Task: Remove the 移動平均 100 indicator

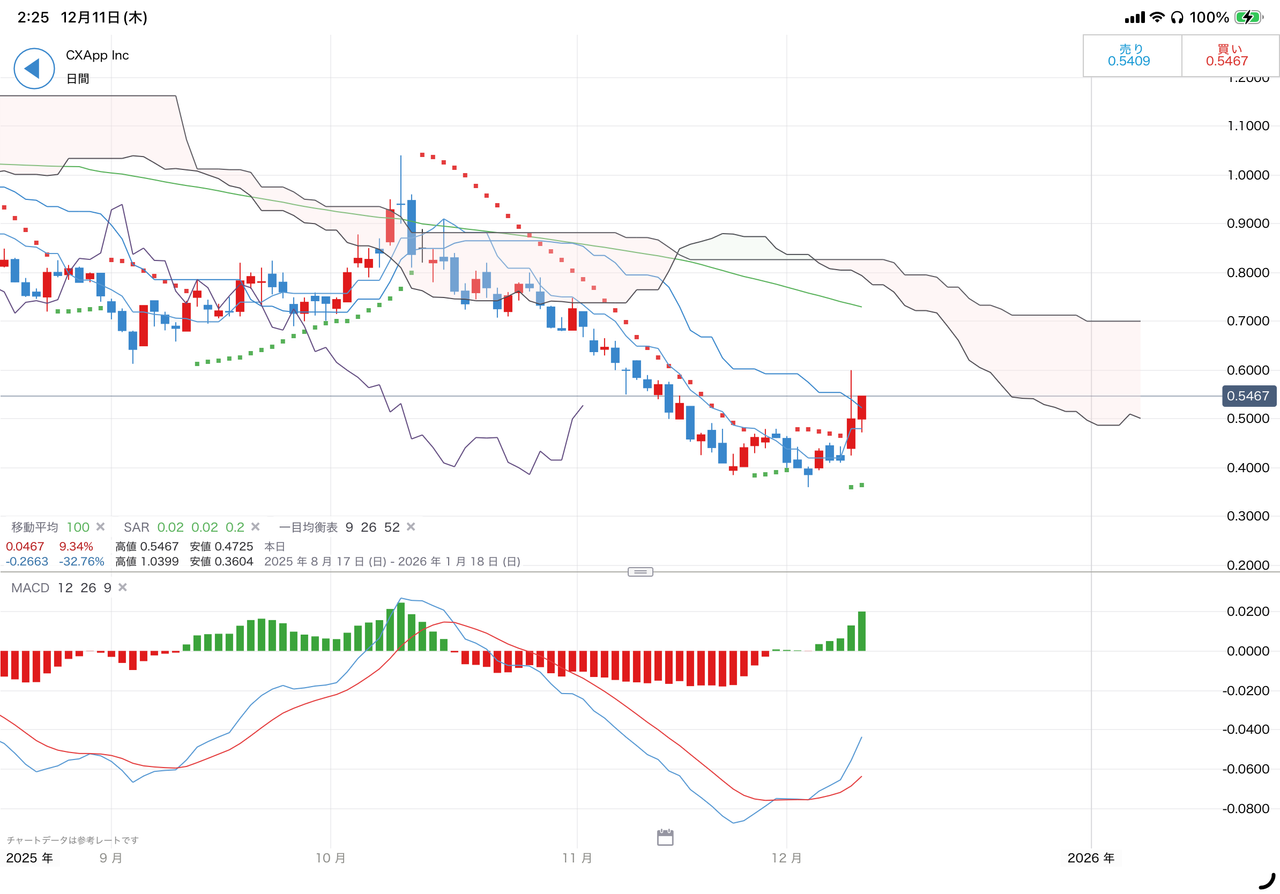Action: (100, 527)
